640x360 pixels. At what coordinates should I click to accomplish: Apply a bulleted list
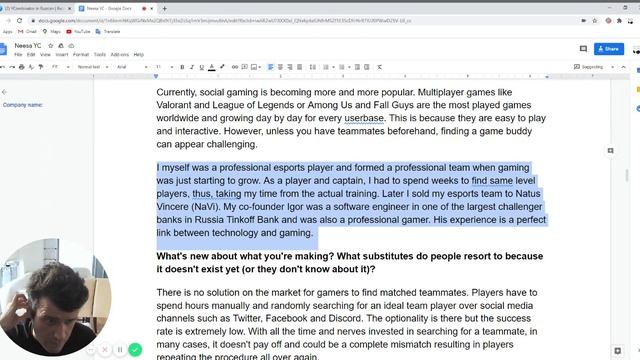[342, 67]
